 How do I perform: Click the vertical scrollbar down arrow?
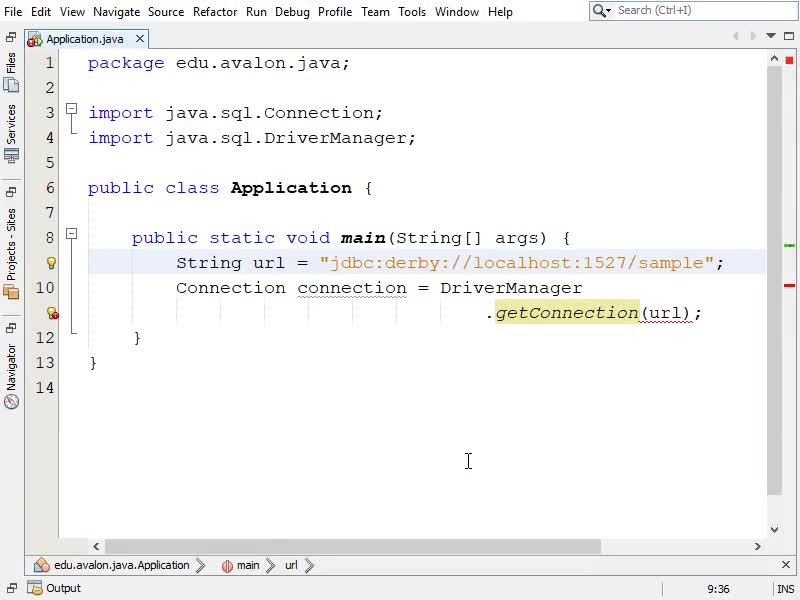point(774,530)
